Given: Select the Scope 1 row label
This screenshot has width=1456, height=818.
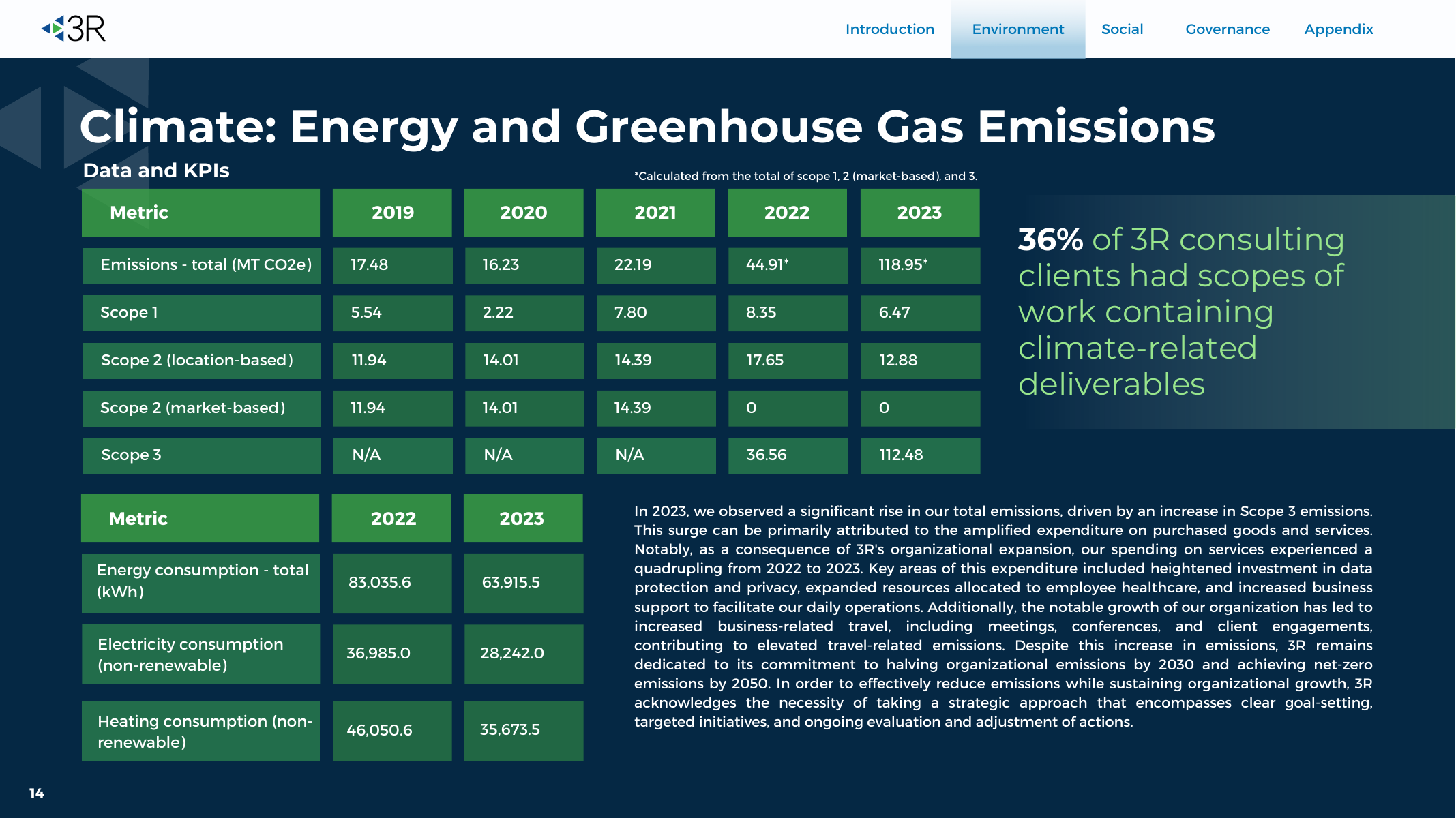Looking at the screenshot, I should (201, 313).
